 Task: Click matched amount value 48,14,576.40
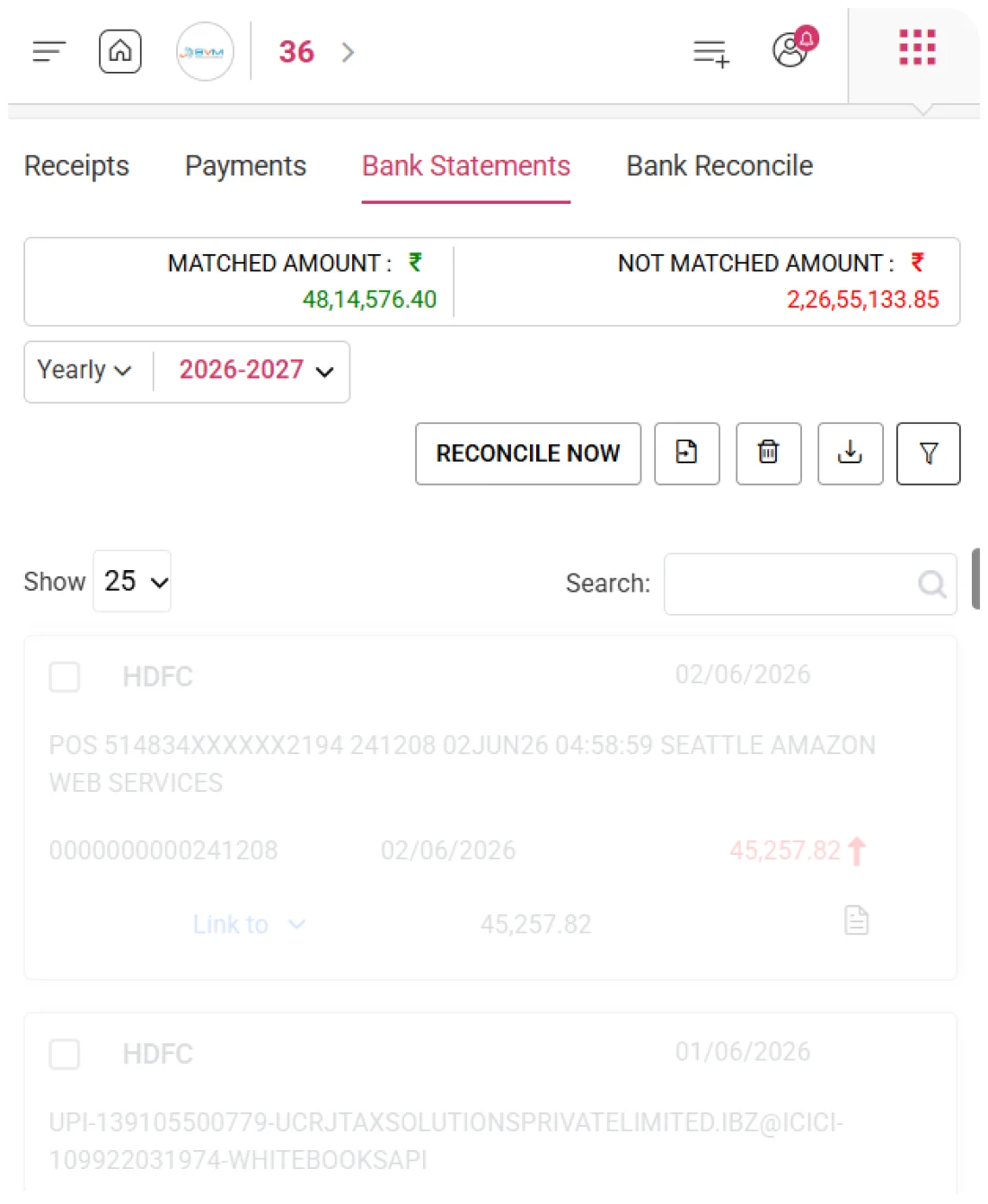tap(369, 299)
